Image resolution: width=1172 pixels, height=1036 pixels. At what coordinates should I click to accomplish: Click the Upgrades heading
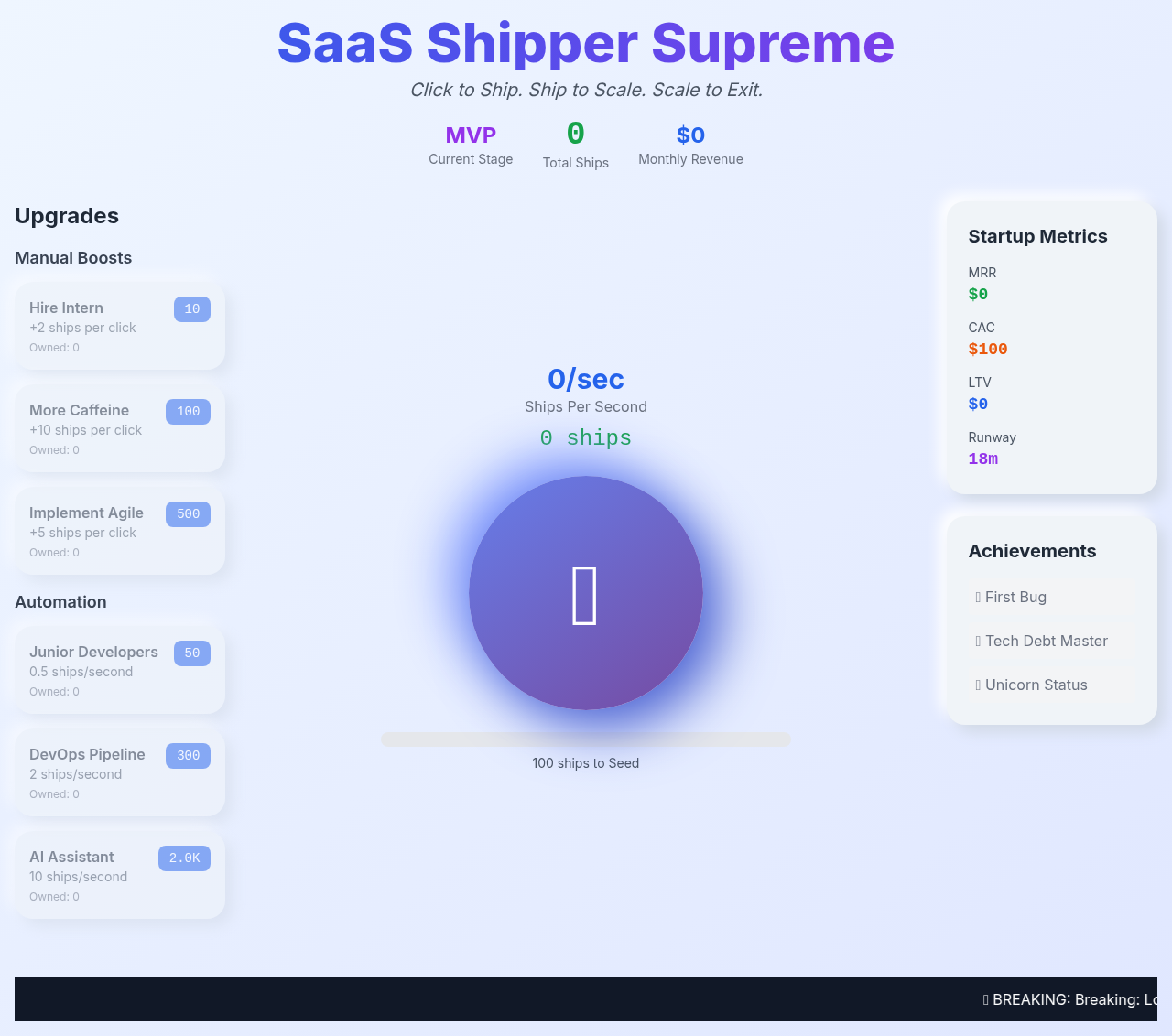coord(67,216)
